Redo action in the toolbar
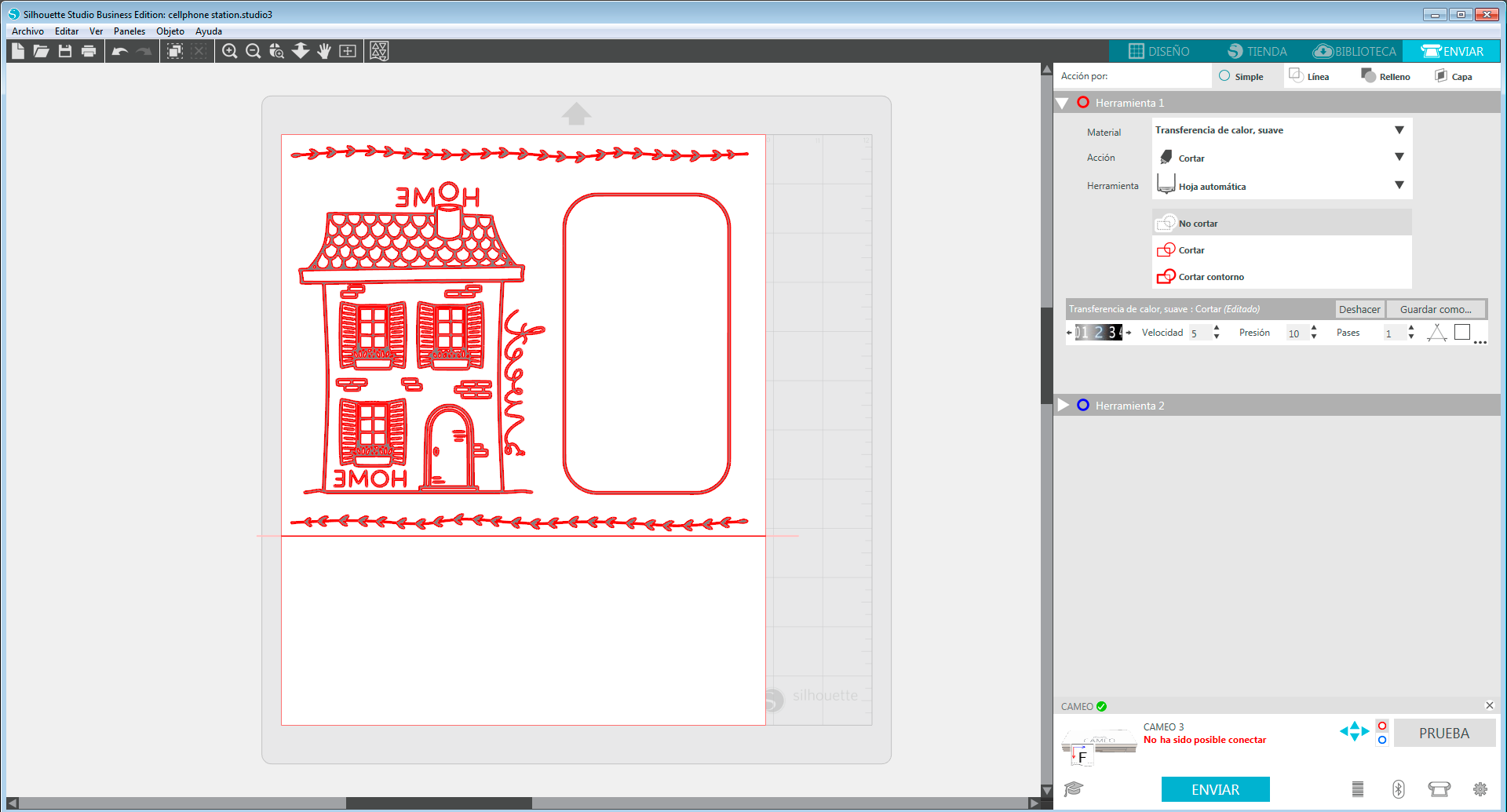1507x812 pixels. (x=144, y=51)
